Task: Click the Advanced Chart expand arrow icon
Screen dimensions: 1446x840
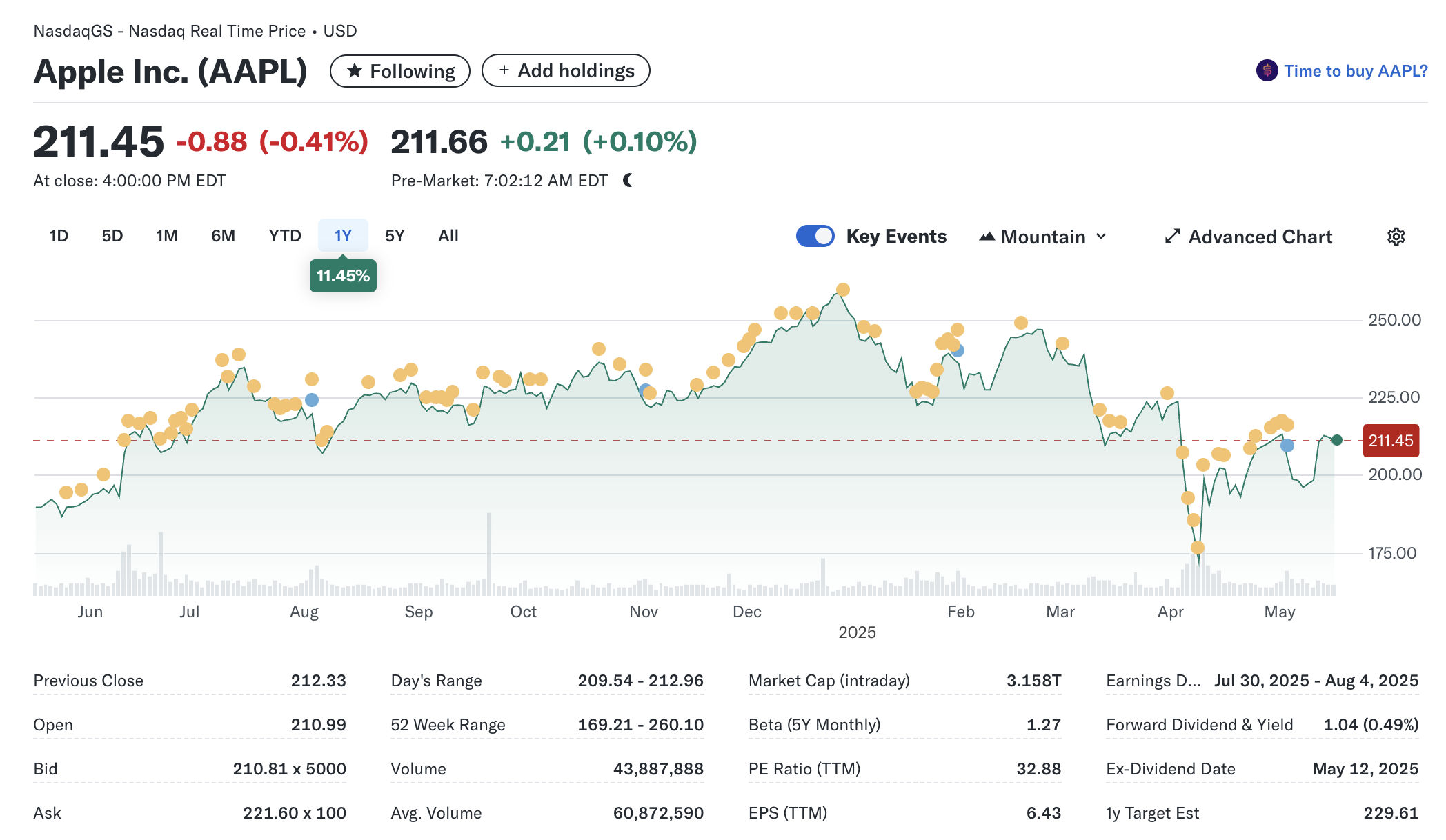Action: [x=1172, y=237]
